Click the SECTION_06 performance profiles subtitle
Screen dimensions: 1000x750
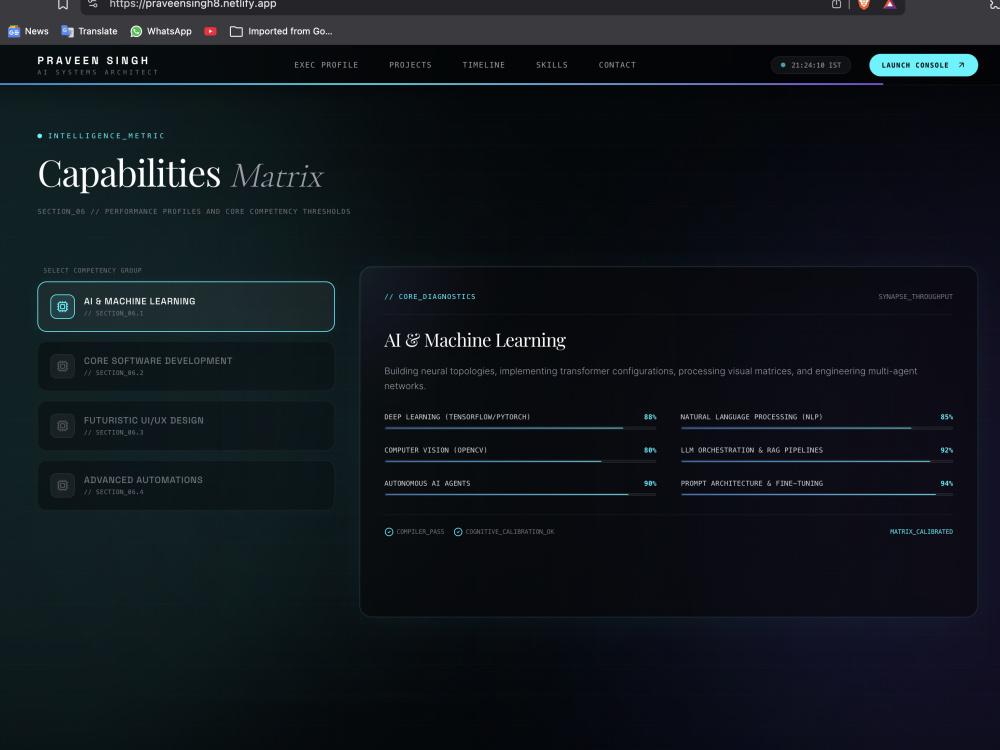(x=194, y=212)
